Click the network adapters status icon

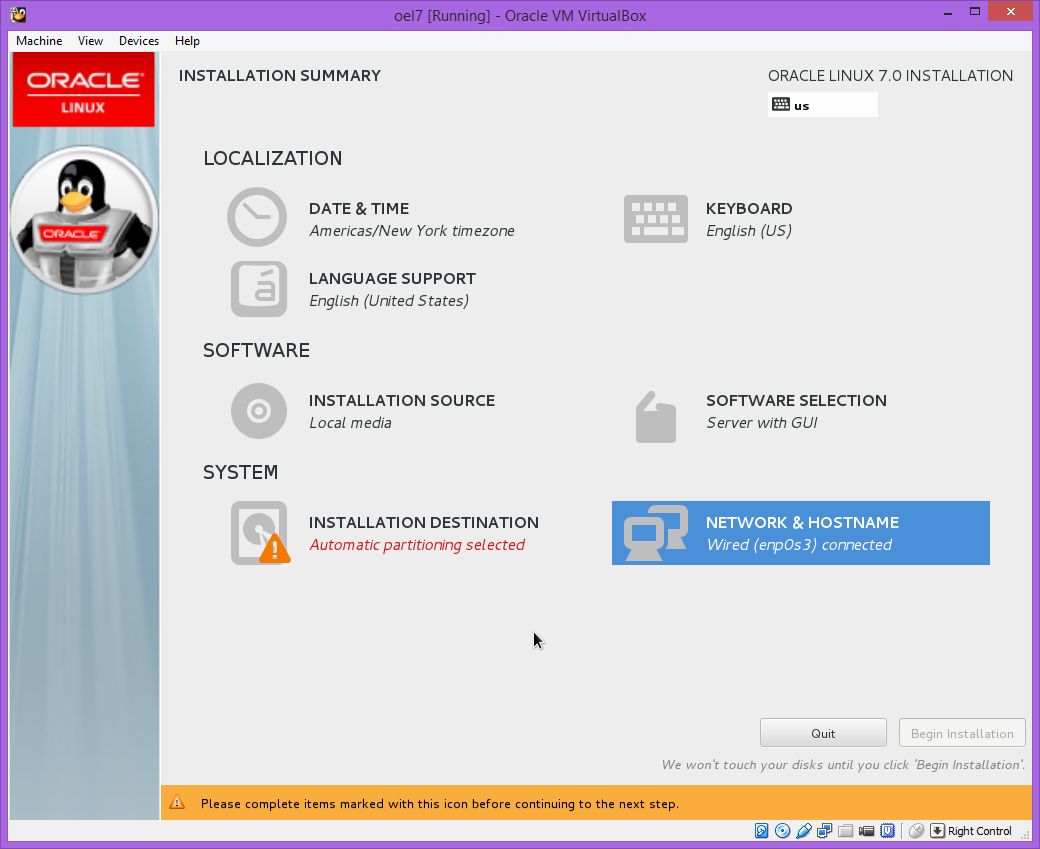point(824,830)
